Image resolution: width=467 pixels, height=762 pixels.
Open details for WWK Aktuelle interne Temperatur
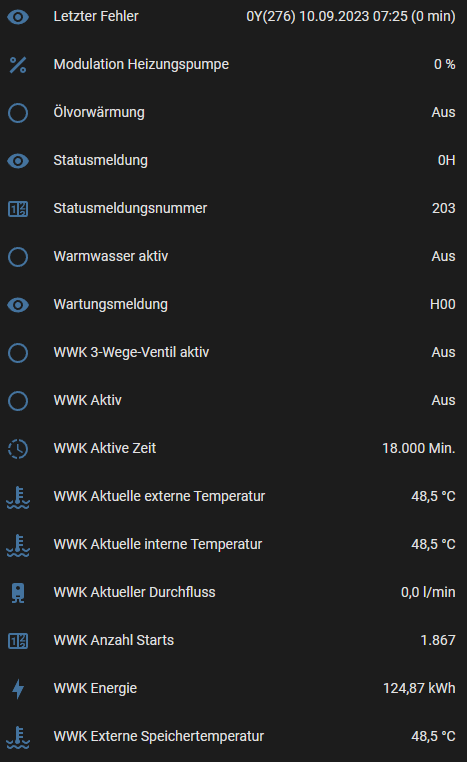[233, 544]
